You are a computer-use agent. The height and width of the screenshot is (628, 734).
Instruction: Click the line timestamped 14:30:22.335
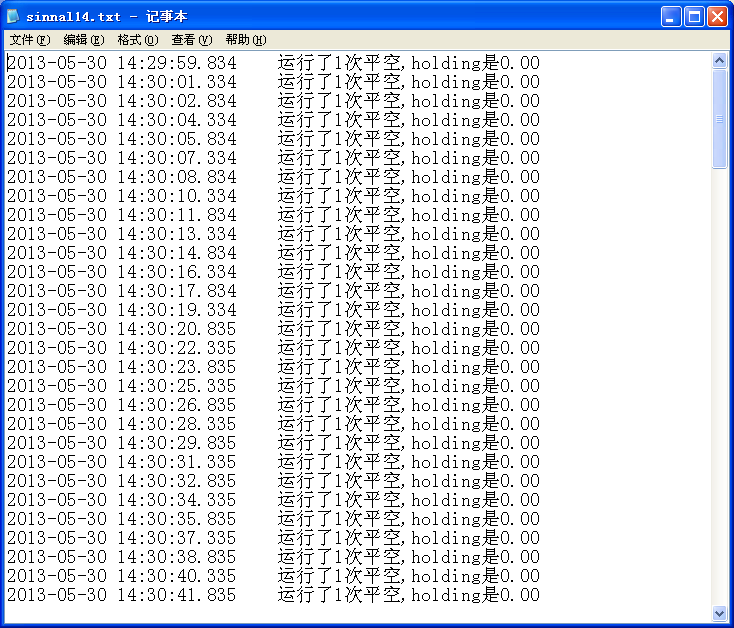click(273, 348)
